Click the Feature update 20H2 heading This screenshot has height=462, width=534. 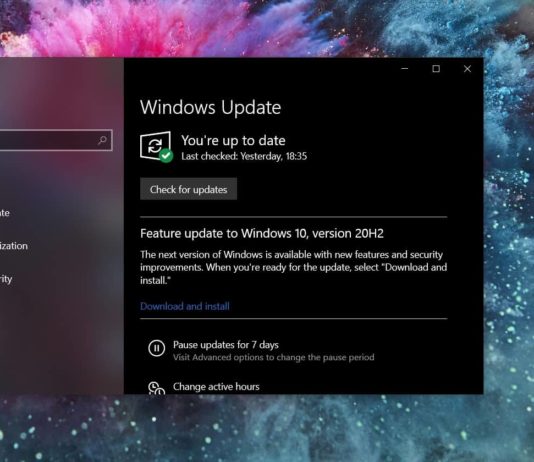tap(262, 234)
